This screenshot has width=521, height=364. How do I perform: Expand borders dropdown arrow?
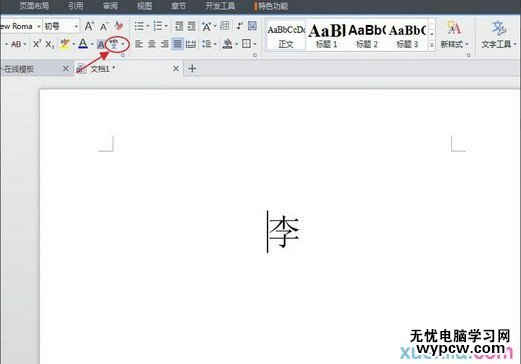[x=255, y=44]
